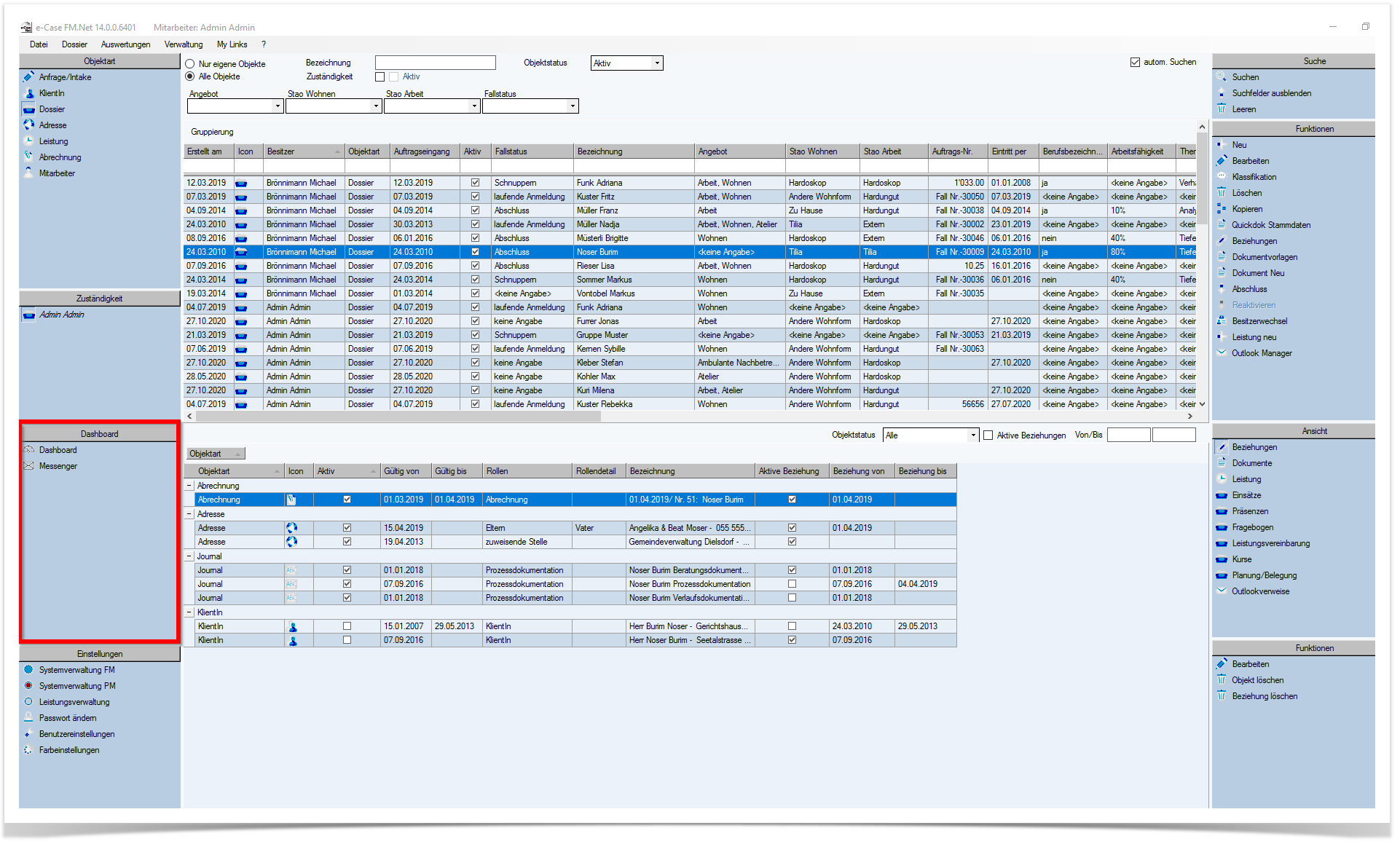Click the Besitzerwechsel icon

(1222, 321)
